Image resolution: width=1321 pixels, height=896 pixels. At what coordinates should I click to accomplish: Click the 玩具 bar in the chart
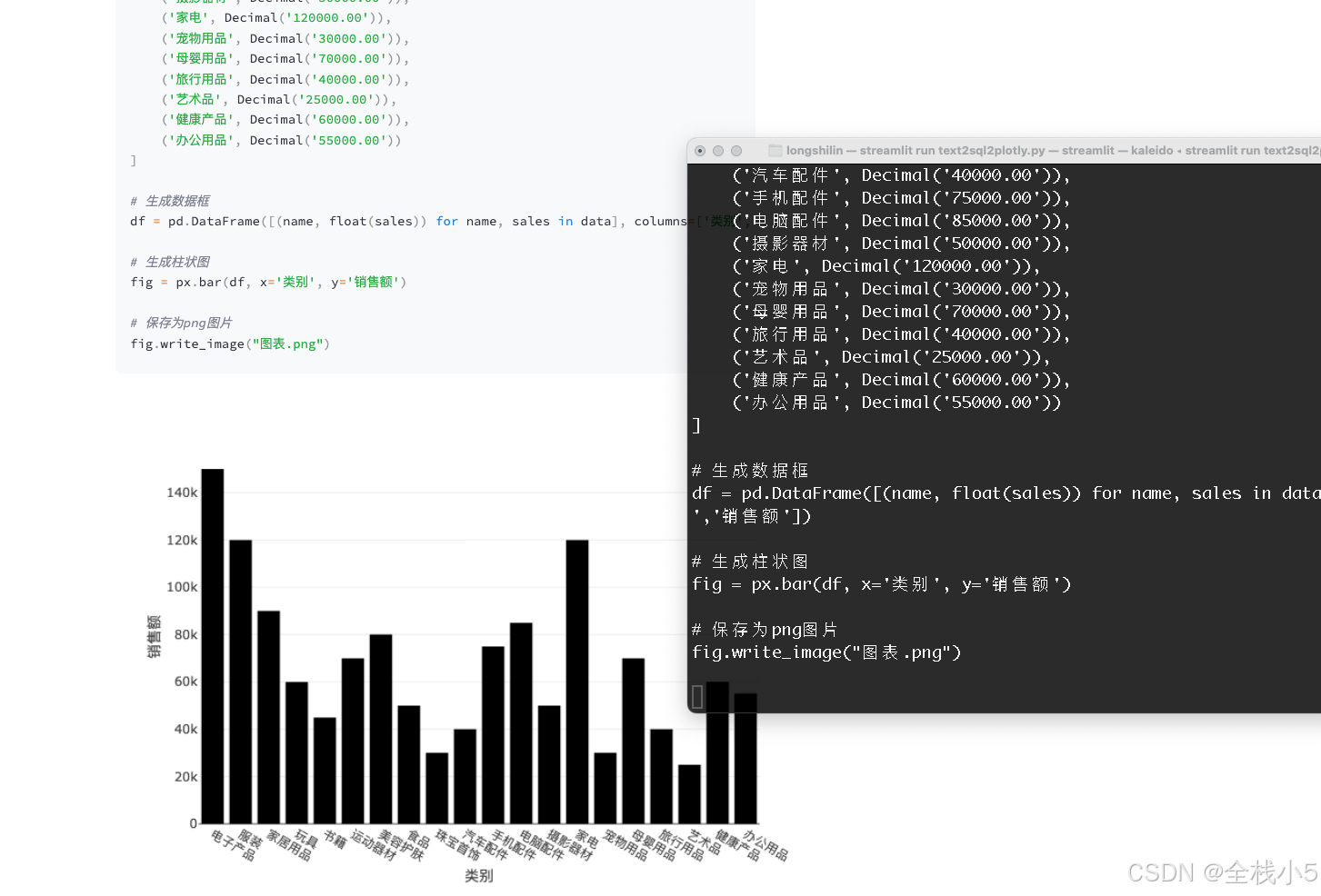pyautogui.click(x=296, y=752)
